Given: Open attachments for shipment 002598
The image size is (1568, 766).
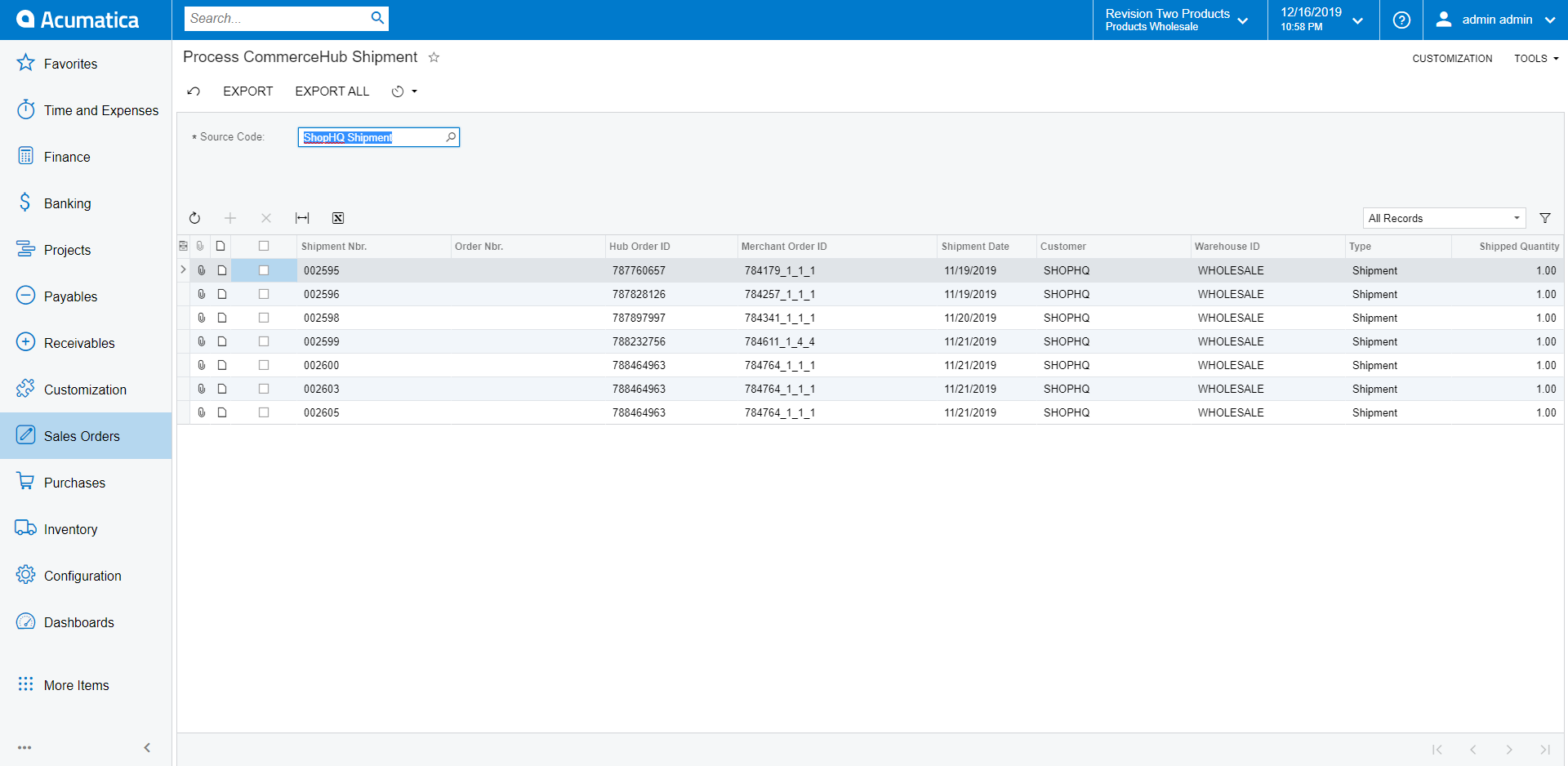Looking at the screenshot, I should pos(201,318).
